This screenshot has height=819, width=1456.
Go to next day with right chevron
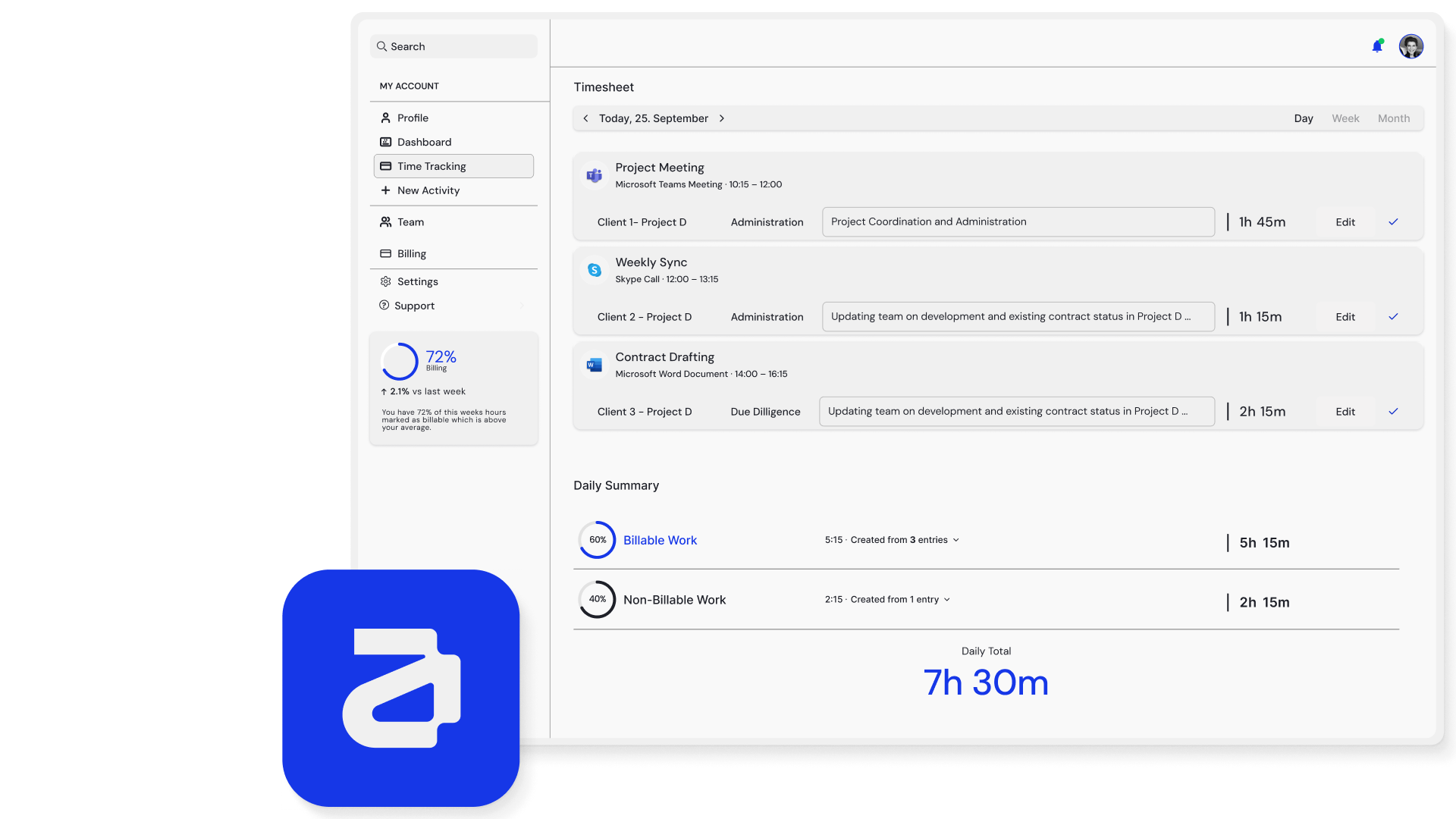722,118
